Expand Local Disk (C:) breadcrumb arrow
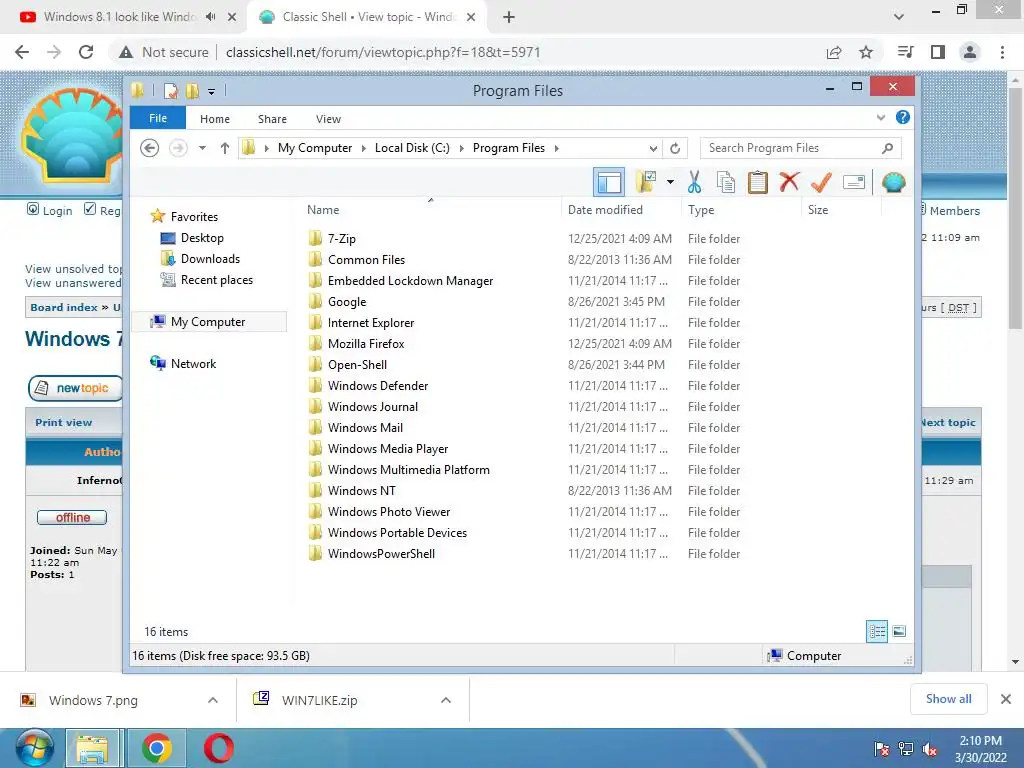The image size is (1024, 768). (x=462, y=148)
